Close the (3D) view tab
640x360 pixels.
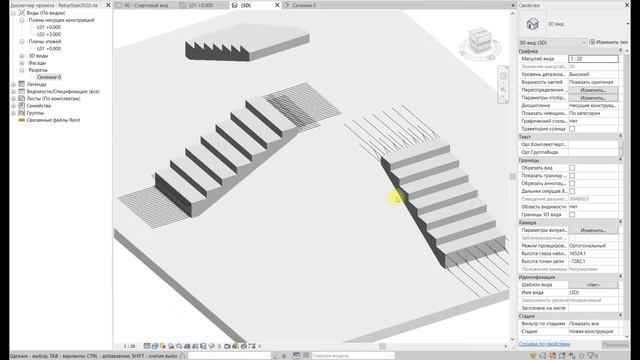point(277,5)
